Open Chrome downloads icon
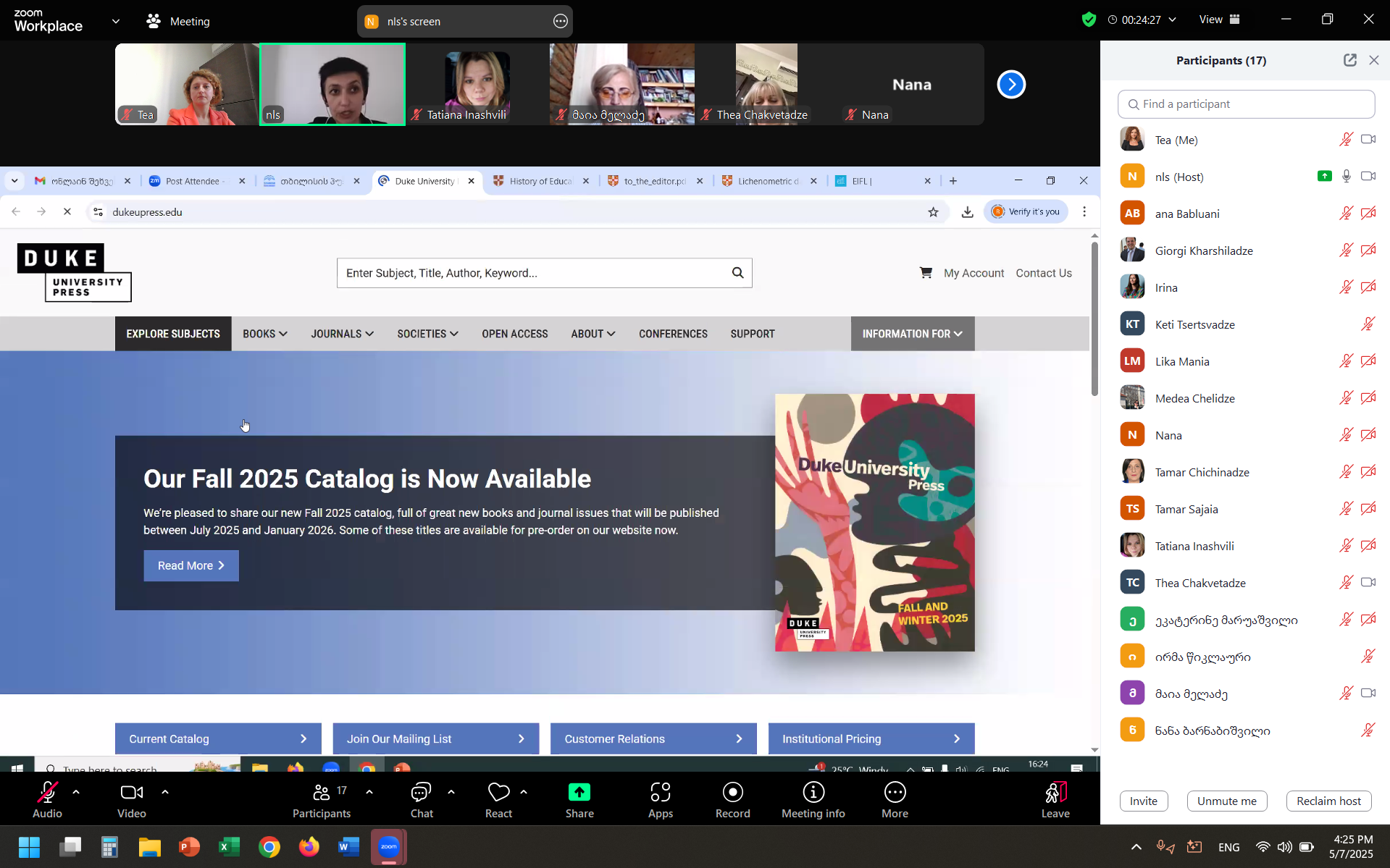The width and height of the screenshot is (1390, 868). [x=967, y=212]
